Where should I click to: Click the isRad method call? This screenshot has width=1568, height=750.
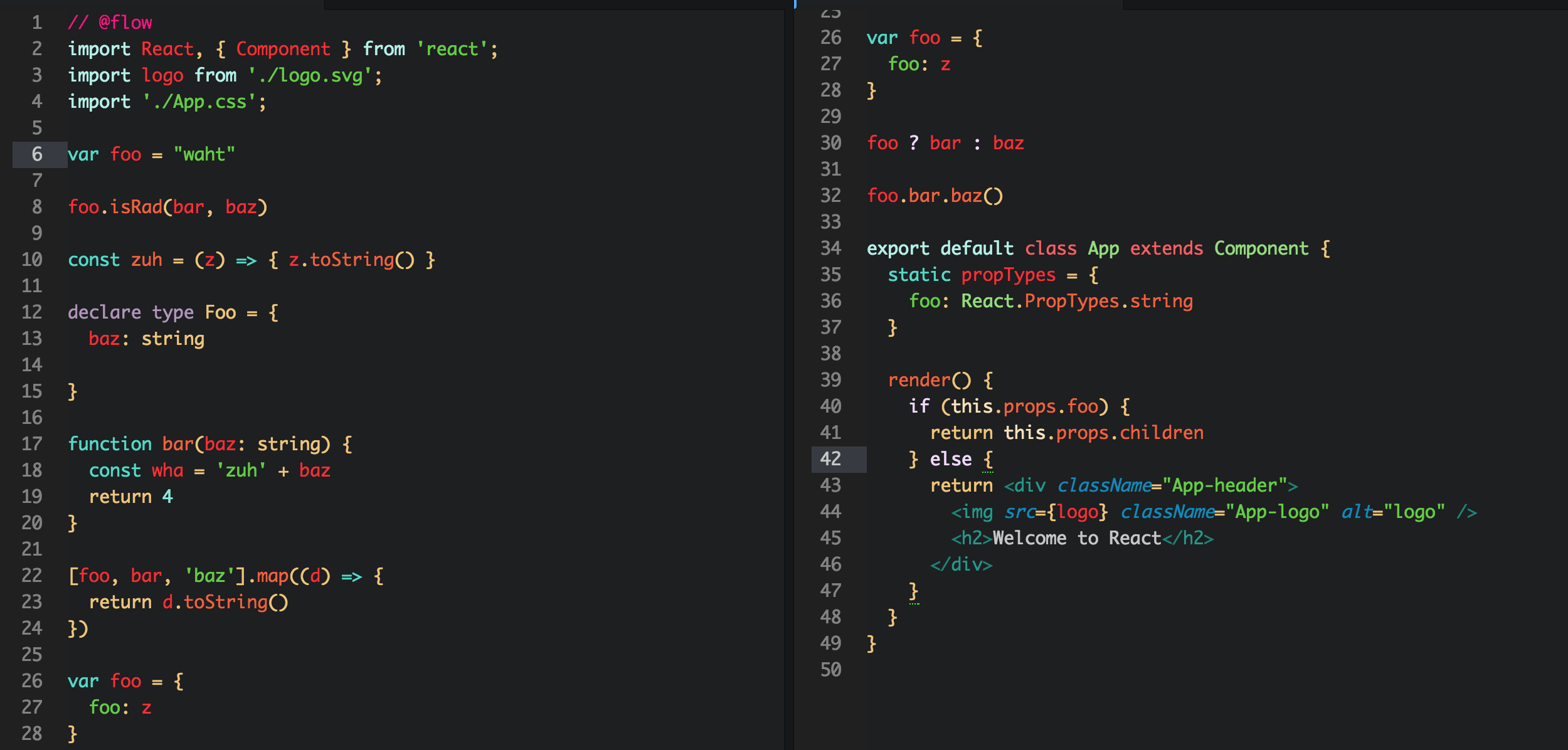tap(136, 208)
